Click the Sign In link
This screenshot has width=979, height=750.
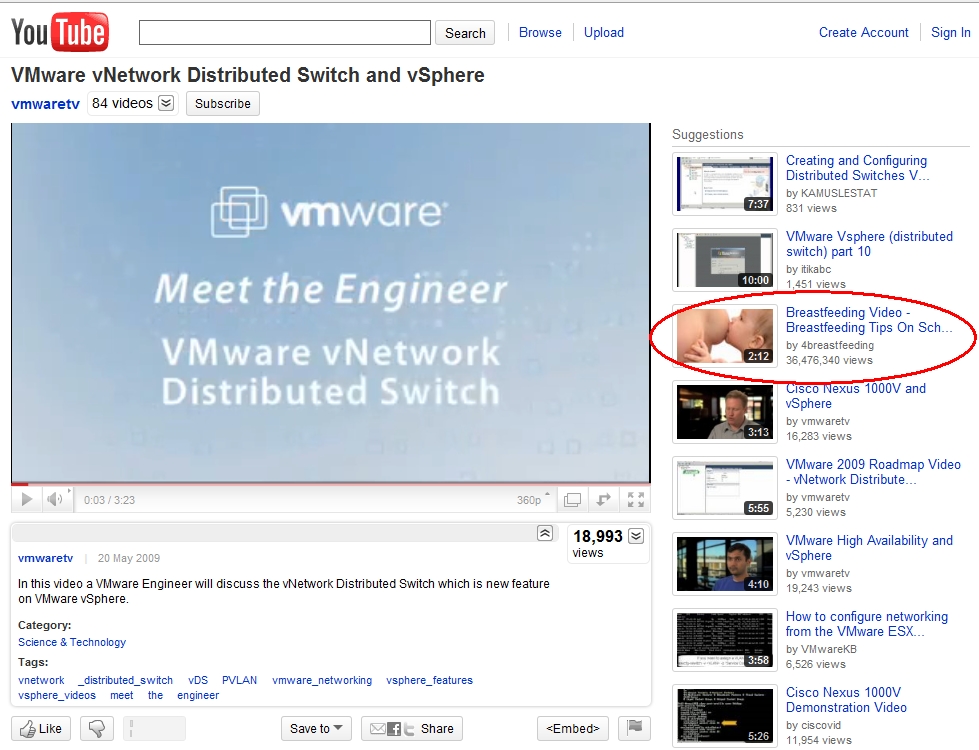950,32
